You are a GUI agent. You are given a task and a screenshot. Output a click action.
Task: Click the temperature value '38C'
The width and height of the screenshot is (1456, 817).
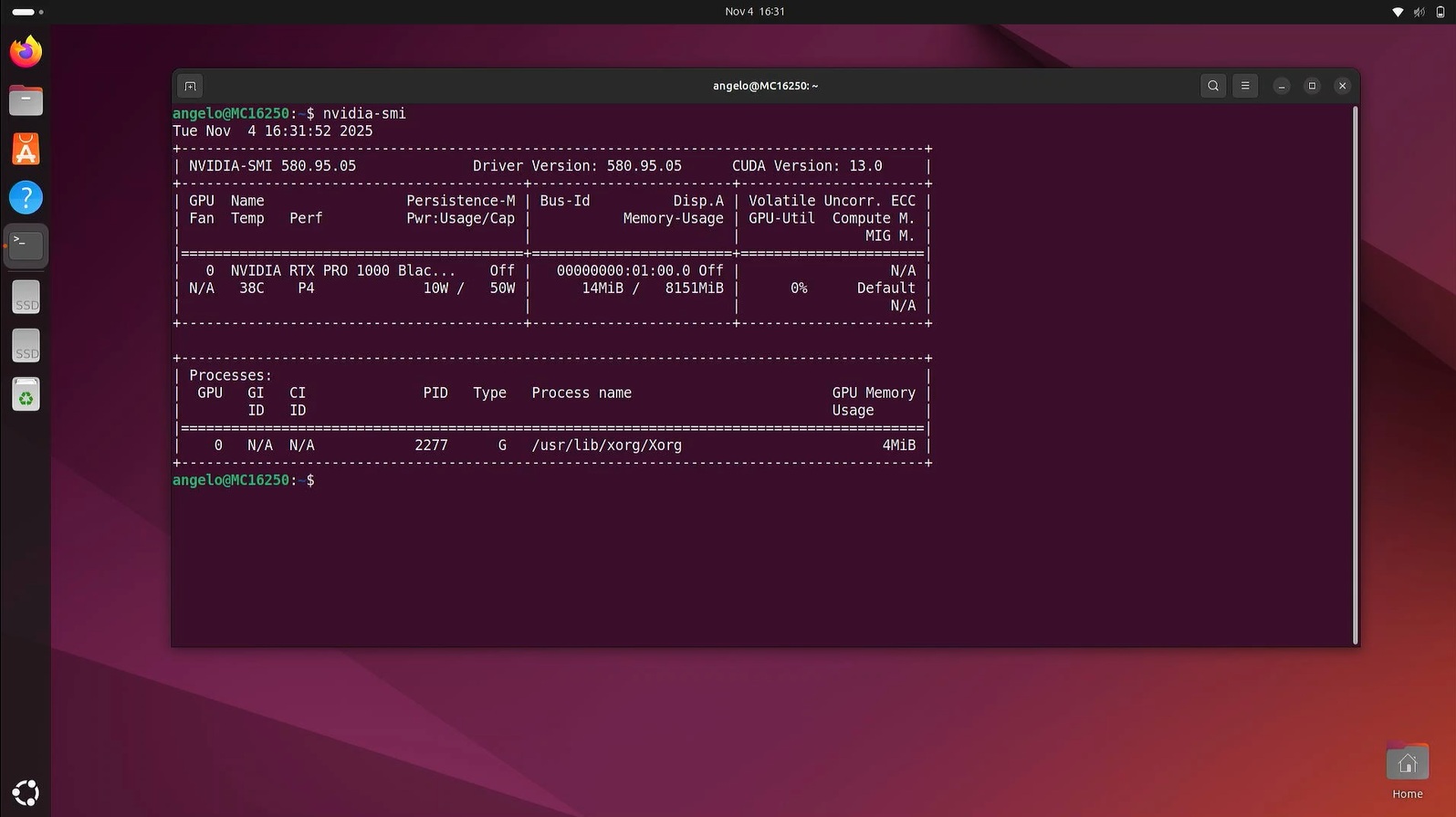pos(252,288)
